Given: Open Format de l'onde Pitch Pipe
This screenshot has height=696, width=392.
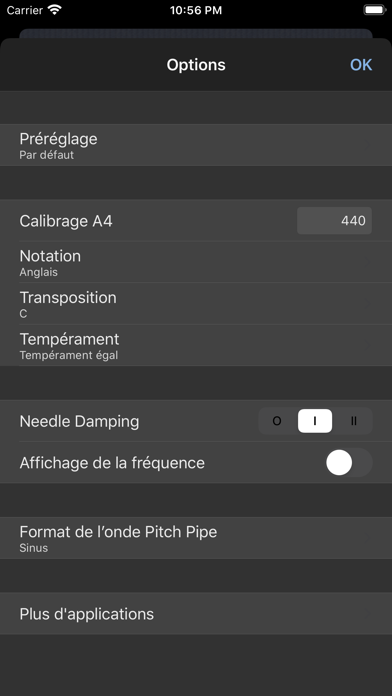Looking at the screenshot, I should [x=196, y=538].
